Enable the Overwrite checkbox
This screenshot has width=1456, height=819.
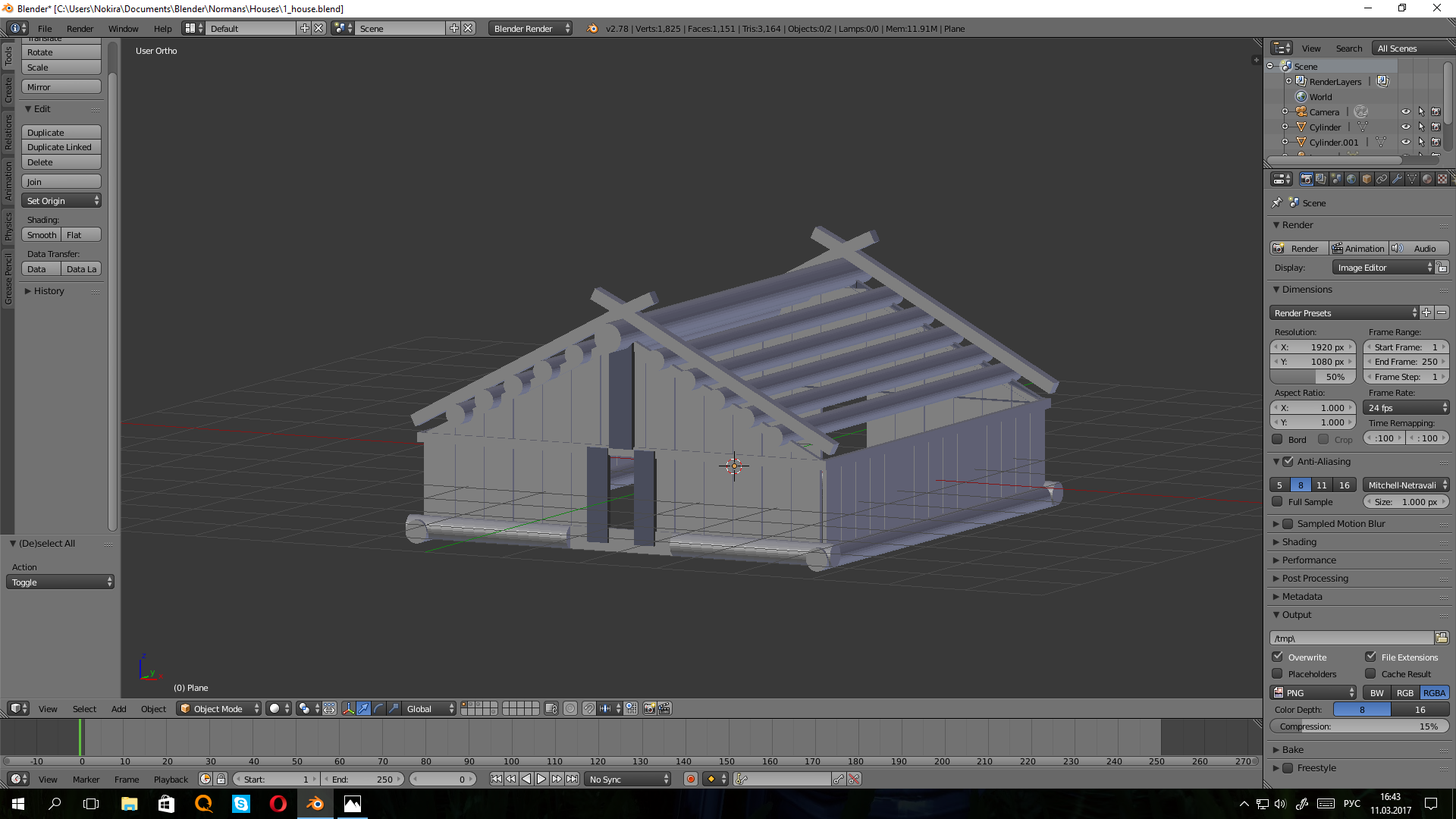1278,657
